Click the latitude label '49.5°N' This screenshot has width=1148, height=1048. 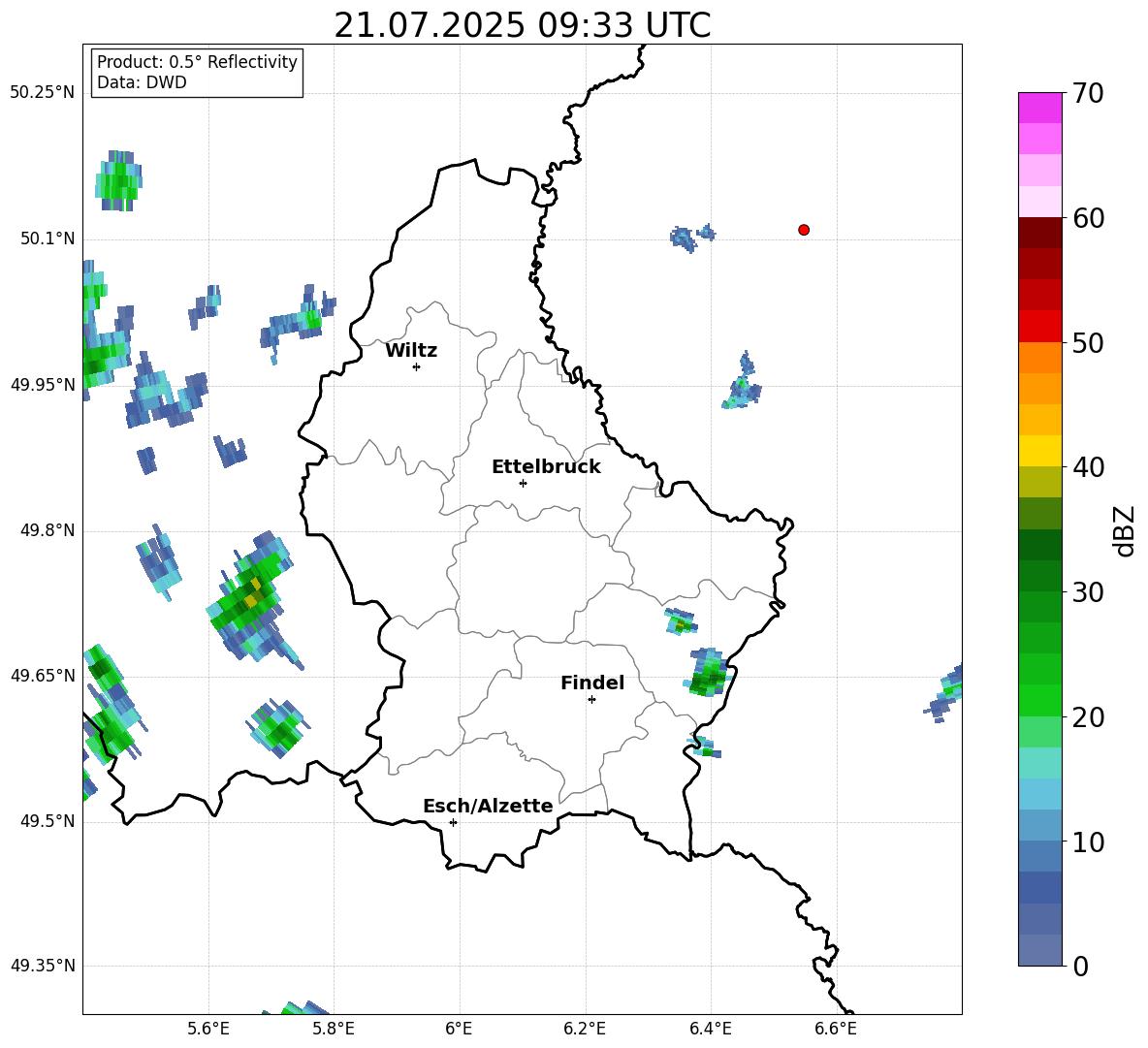(48, 821)
